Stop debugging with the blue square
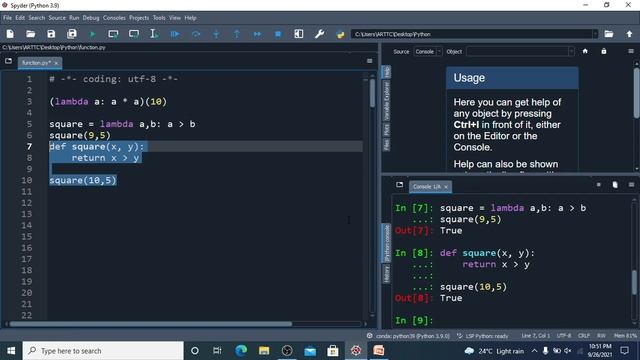 pyautogui.click(x=278, y=34)
